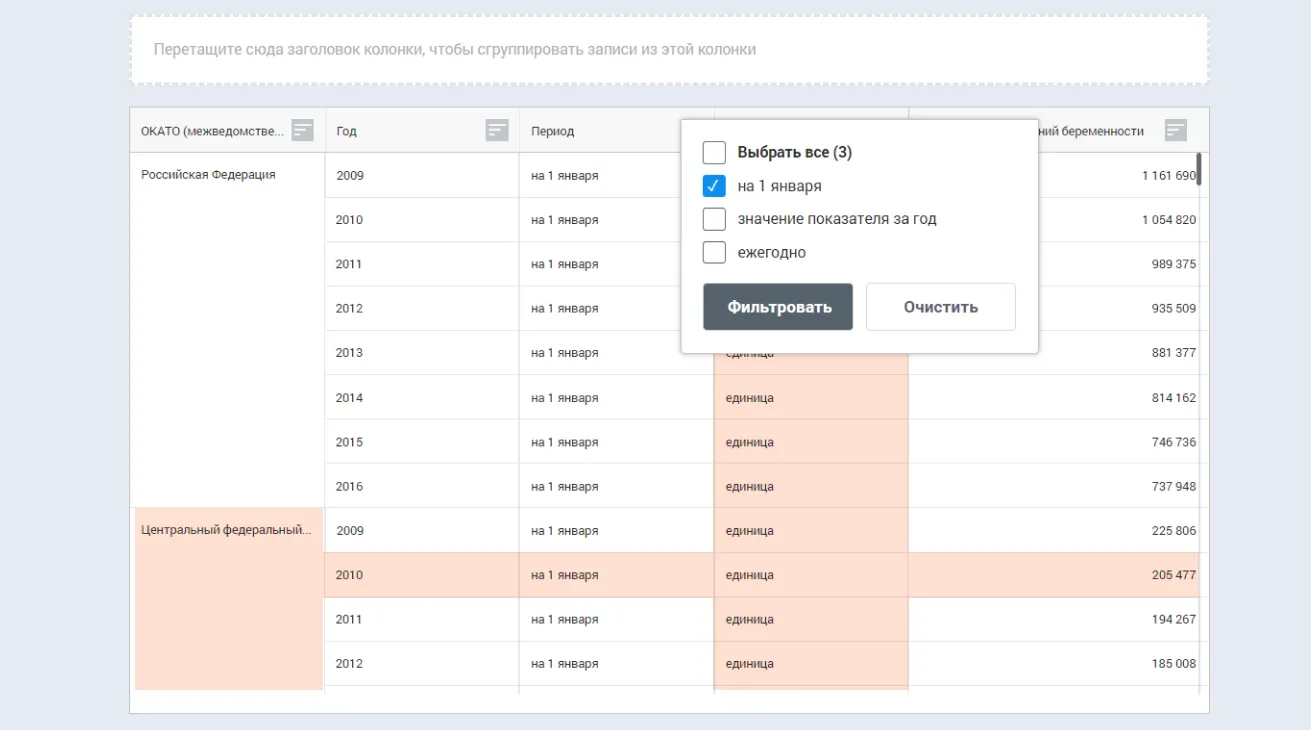Click the highlighted value 205 477
Screen dimensions: 1311x730
click(x=1173, y=575)
